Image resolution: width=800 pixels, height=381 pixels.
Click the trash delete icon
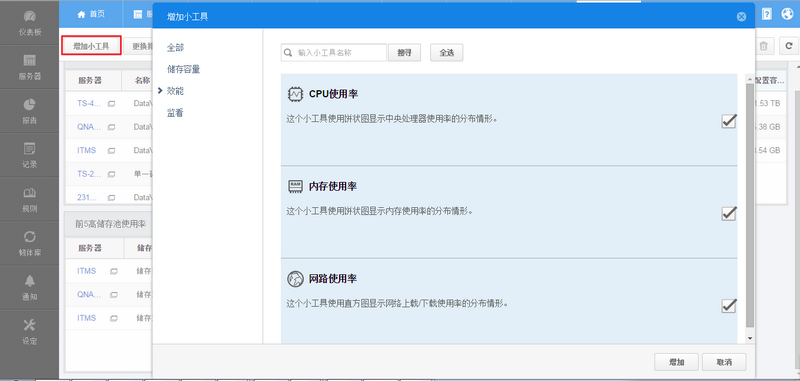tap(764, 46)
